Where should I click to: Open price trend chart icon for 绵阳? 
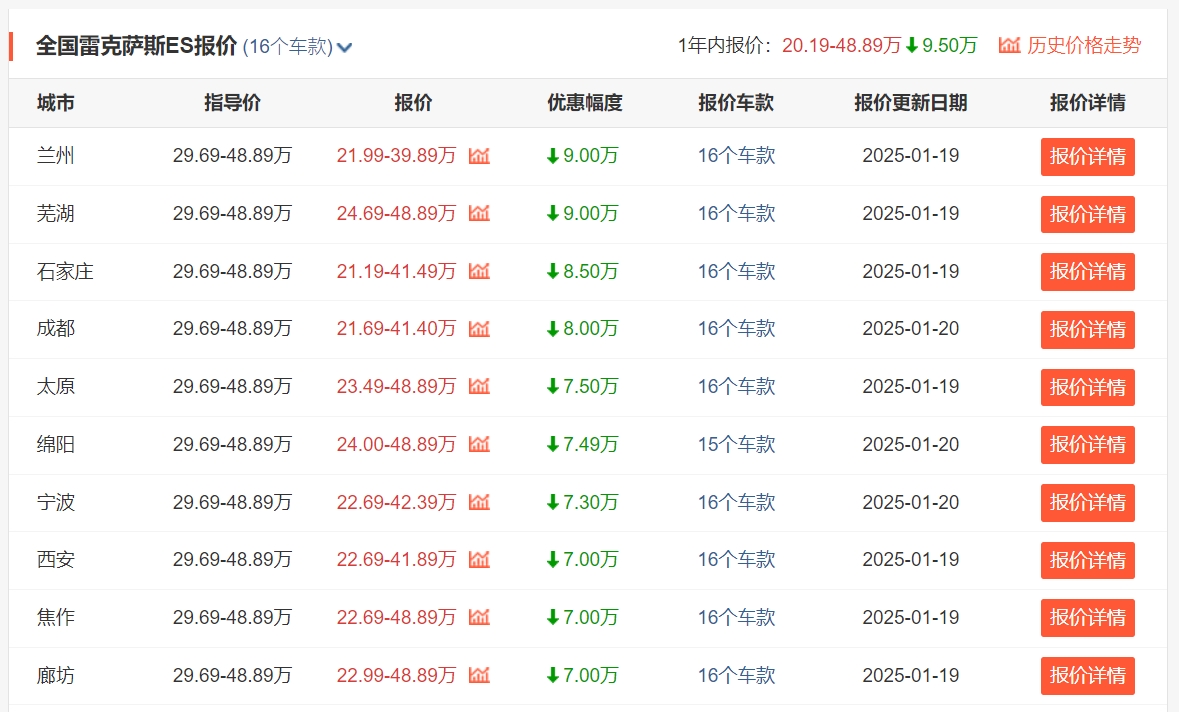pos(479,444)
